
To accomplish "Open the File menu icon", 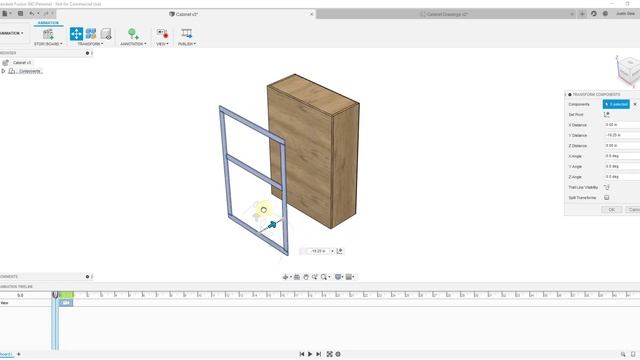I will [5, 13].
